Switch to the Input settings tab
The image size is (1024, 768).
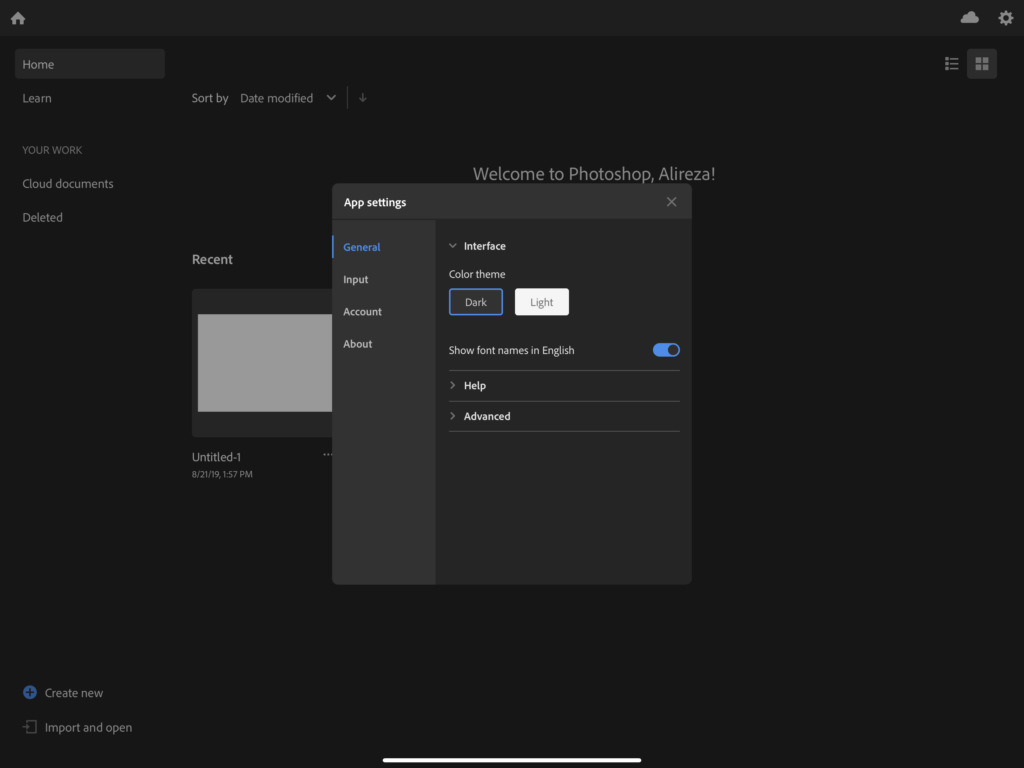355,279
